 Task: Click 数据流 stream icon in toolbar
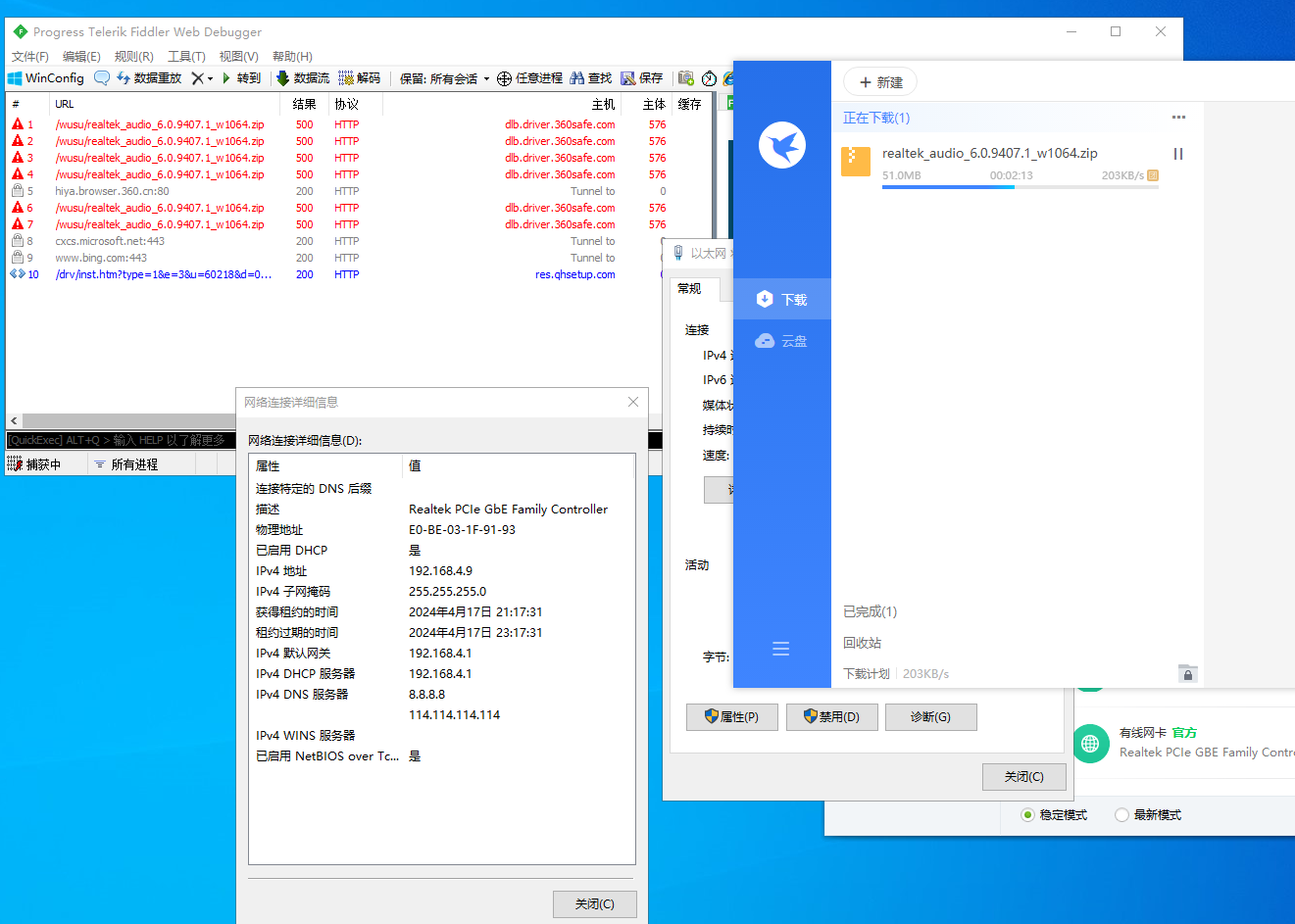click(x=303, y=78)
